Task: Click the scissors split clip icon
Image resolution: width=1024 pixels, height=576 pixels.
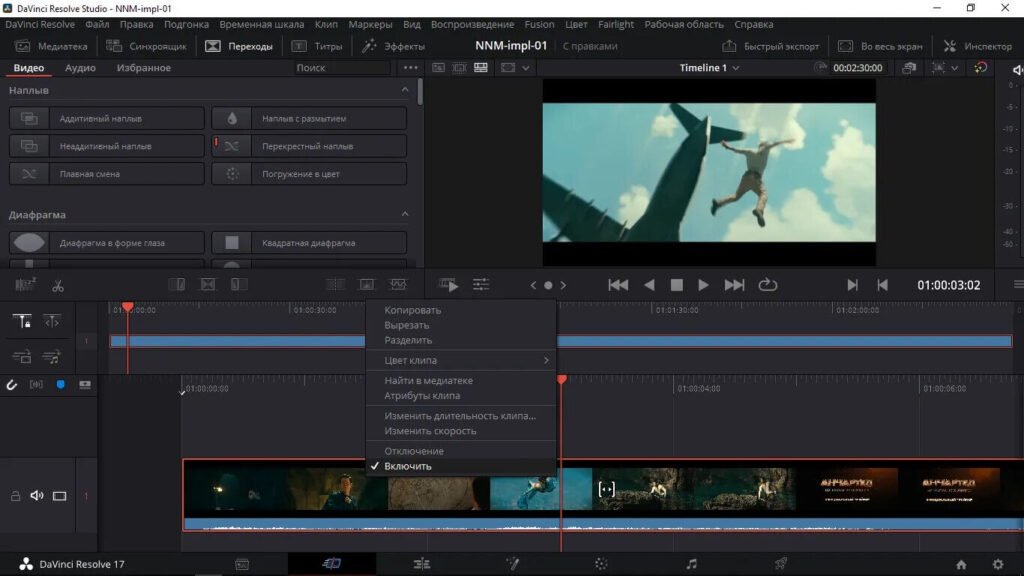Action: coord(58,285)
